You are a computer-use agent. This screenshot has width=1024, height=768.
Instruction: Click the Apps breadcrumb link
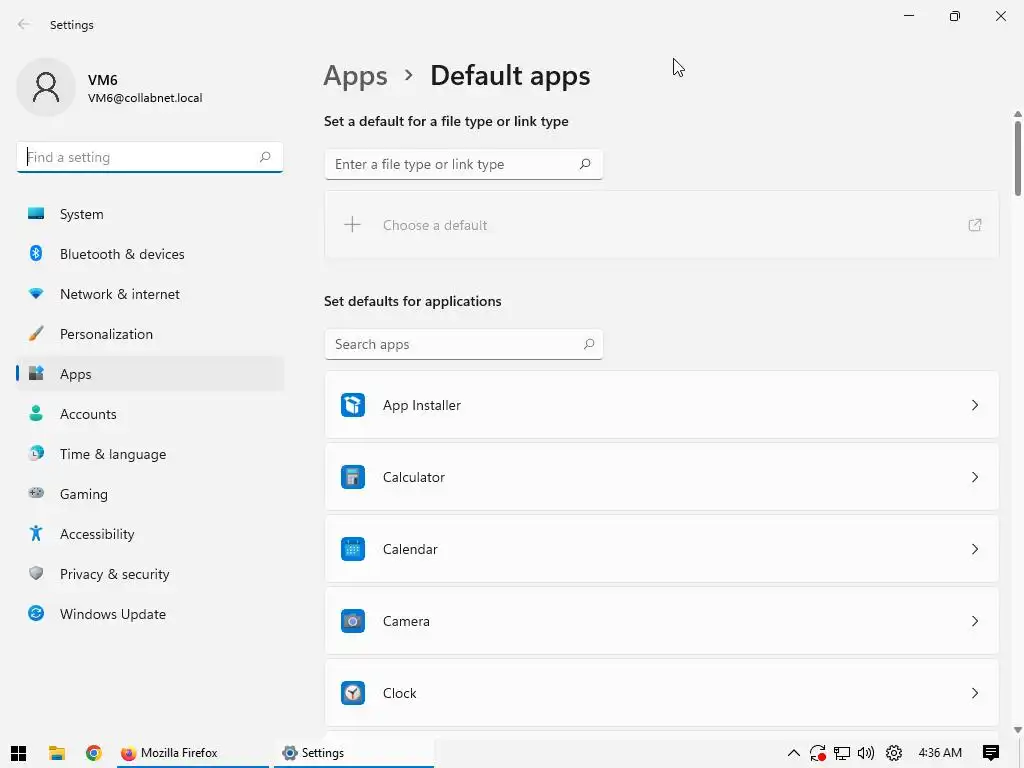(x=355, y=76)
